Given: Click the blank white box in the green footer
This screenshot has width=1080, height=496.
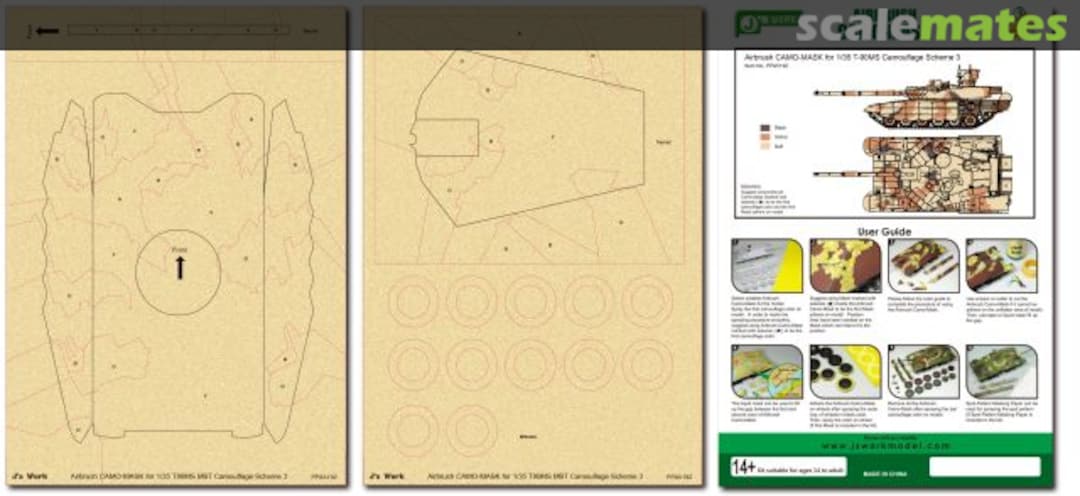Looking at the screenshot, I should [984, 466].
